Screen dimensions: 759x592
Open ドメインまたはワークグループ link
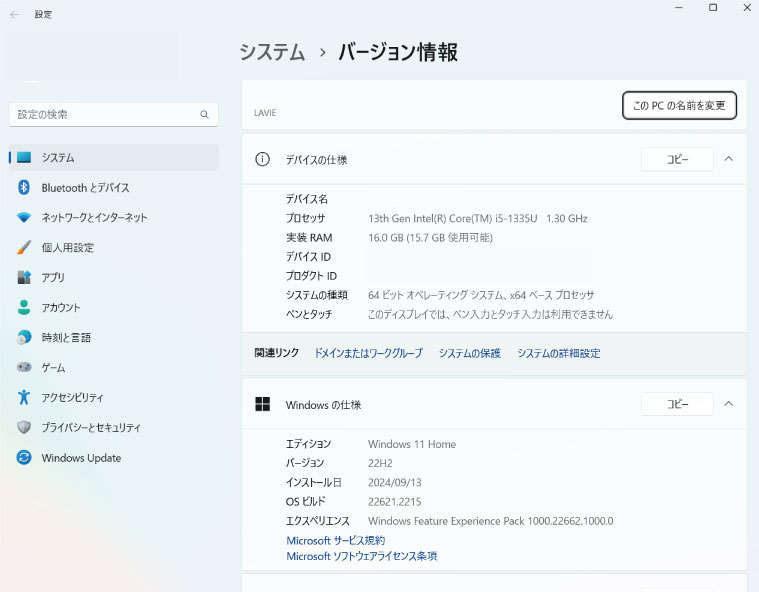click(368, 353)
